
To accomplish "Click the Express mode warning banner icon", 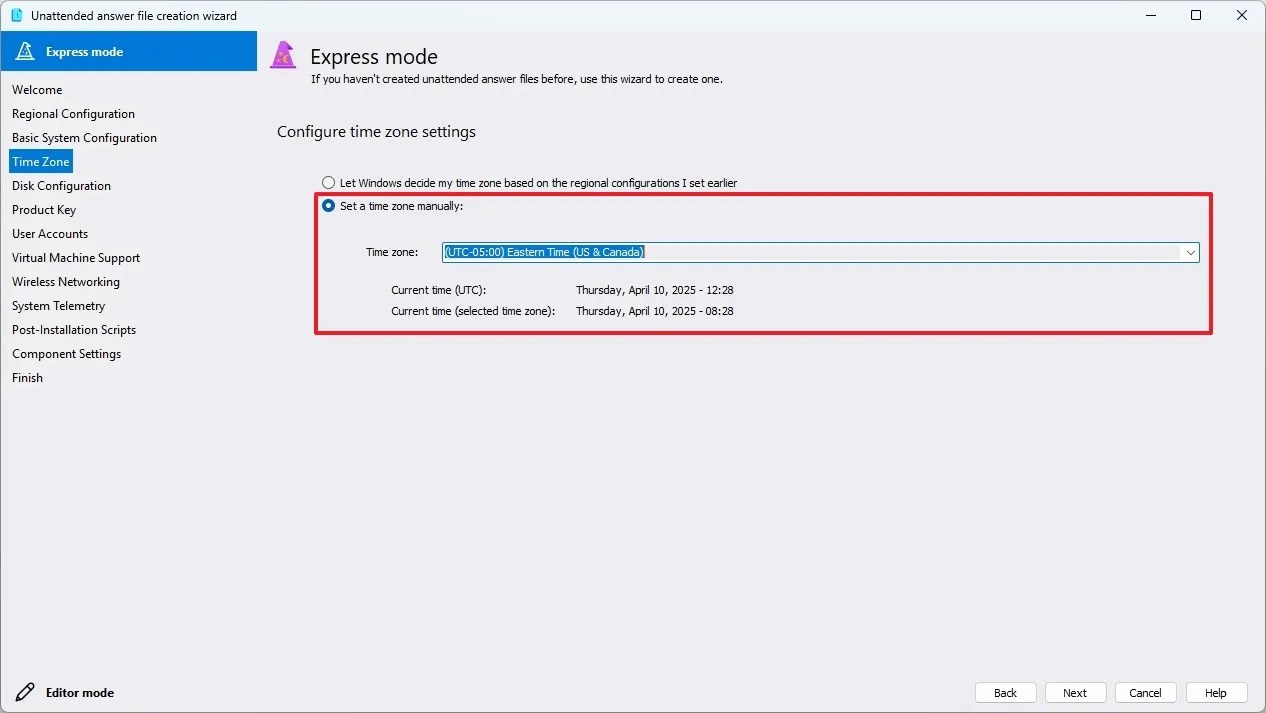I will (x=25, y=50).
